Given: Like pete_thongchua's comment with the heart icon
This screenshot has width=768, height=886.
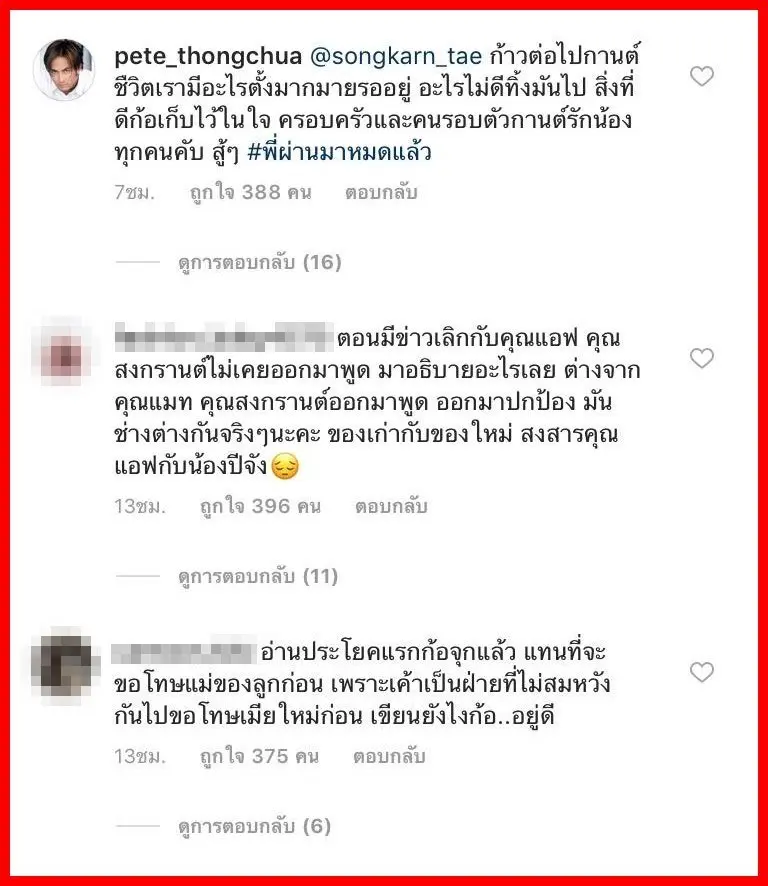Looking at the screenshot, I should [702, 76].
